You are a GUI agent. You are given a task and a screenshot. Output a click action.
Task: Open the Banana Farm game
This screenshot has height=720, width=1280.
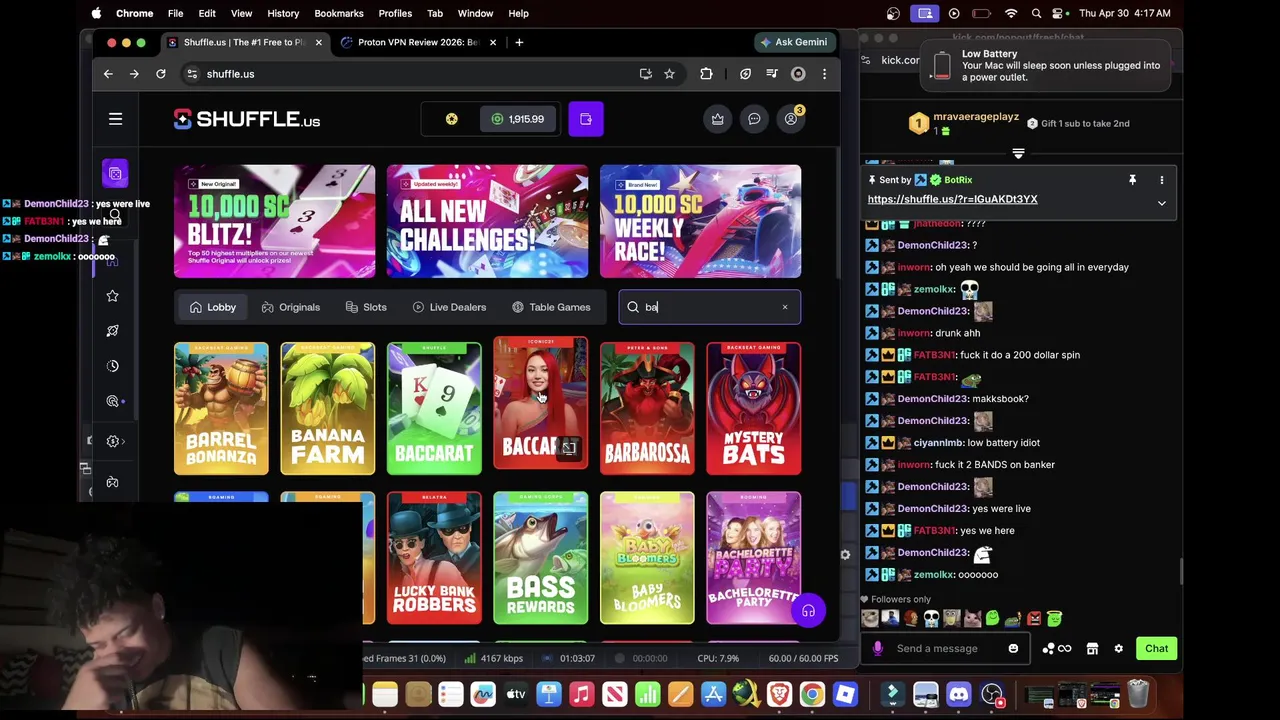(x=328, y=408)
